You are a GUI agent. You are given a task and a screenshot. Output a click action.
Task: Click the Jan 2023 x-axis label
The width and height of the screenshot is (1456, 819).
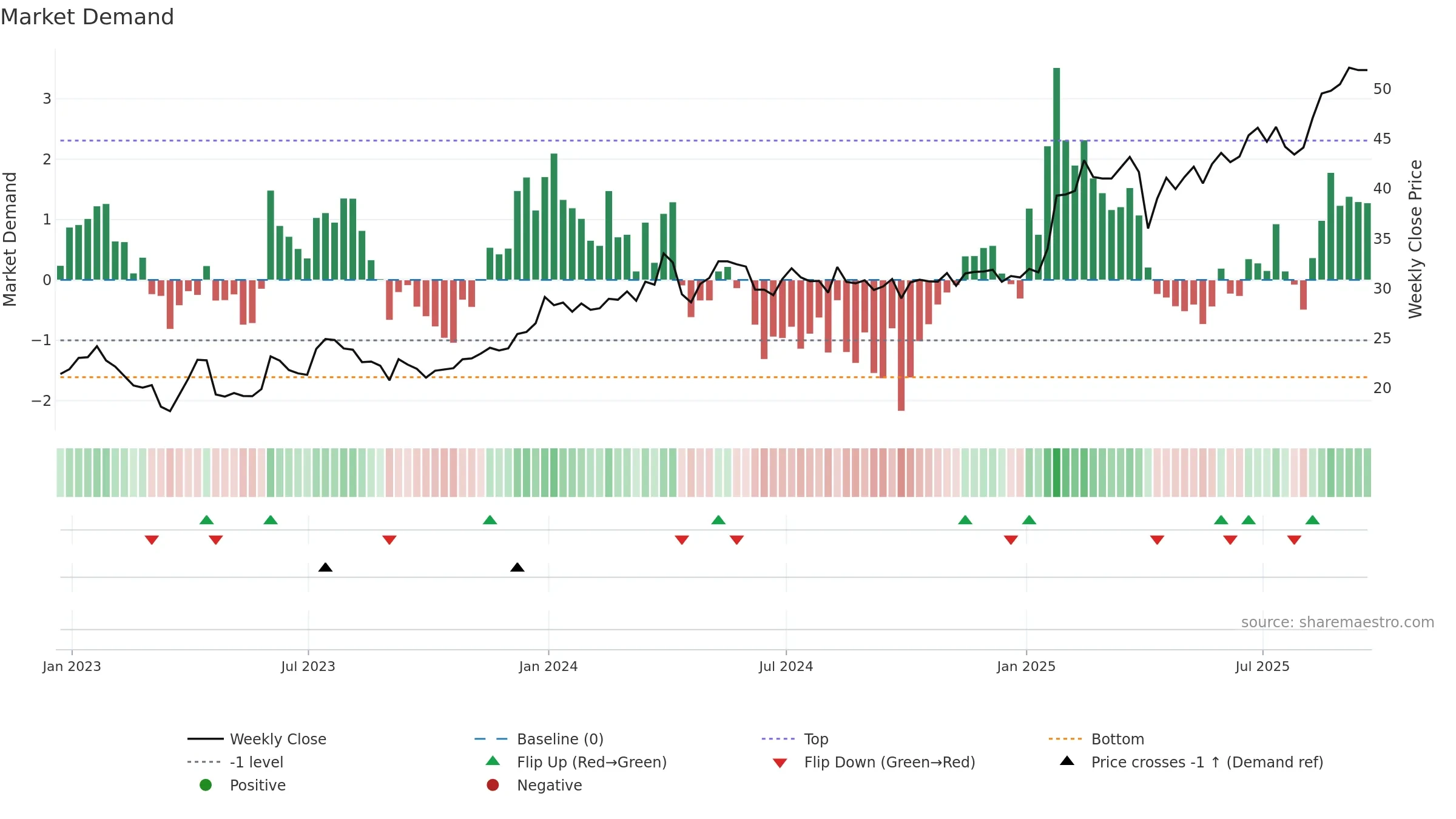pyautogui.click(x=72, y=666)
